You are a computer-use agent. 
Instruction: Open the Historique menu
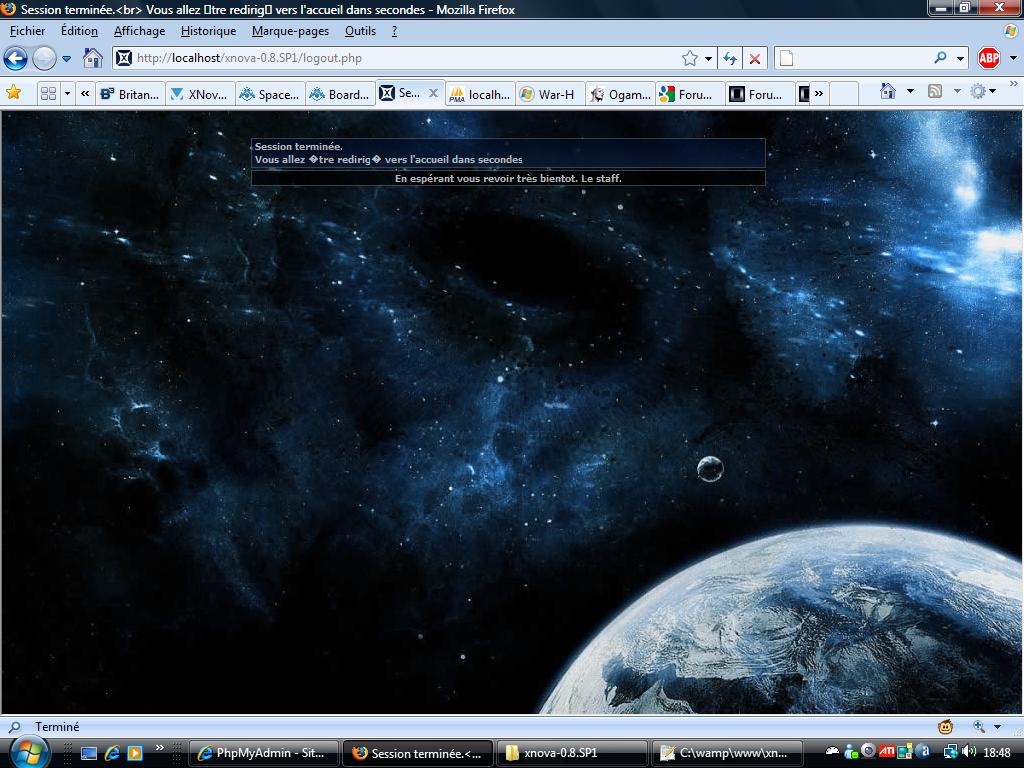(208, 31)
